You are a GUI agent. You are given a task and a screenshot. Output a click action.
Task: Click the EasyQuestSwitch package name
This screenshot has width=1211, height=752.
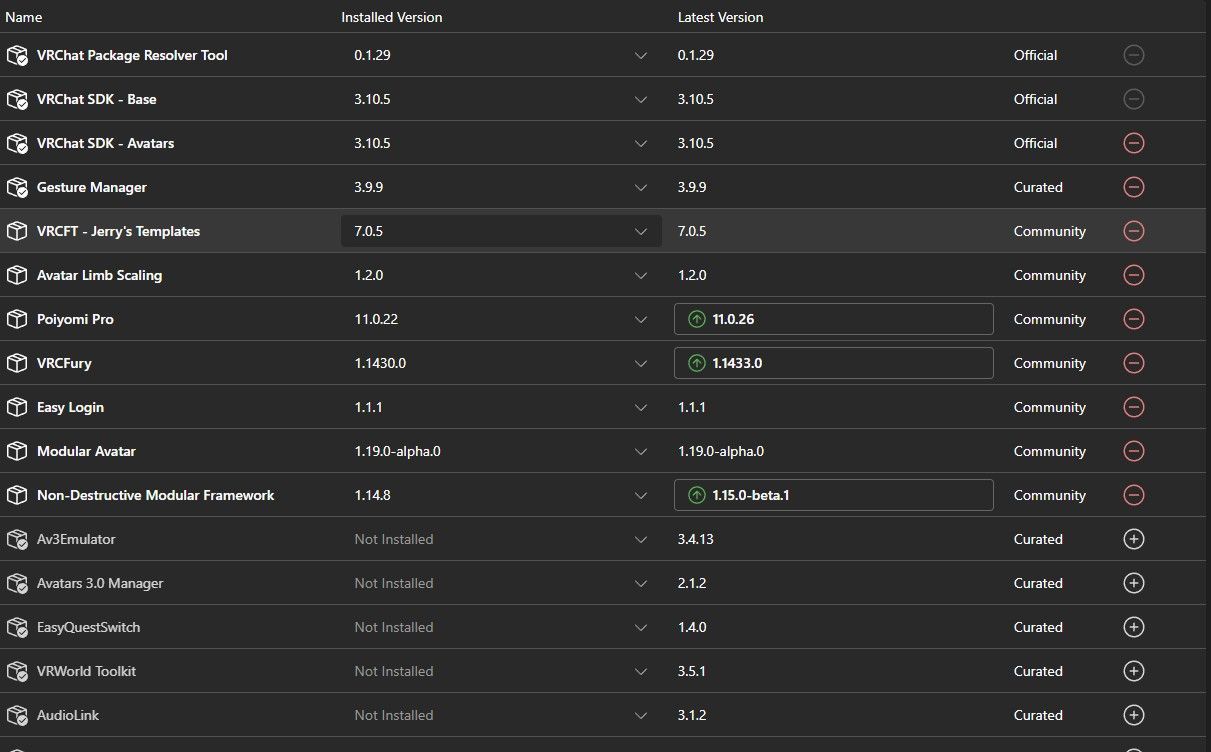click(x=88, y=627)
